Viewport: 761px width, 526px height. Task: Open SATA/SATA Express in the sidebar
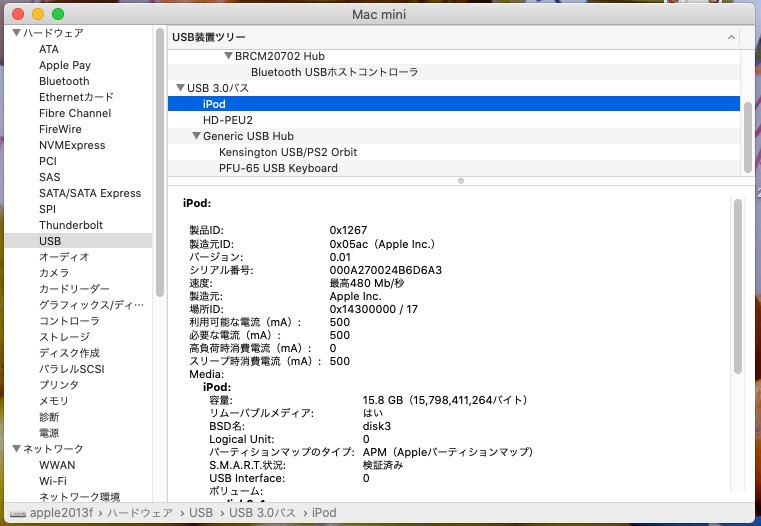point(90,193)
